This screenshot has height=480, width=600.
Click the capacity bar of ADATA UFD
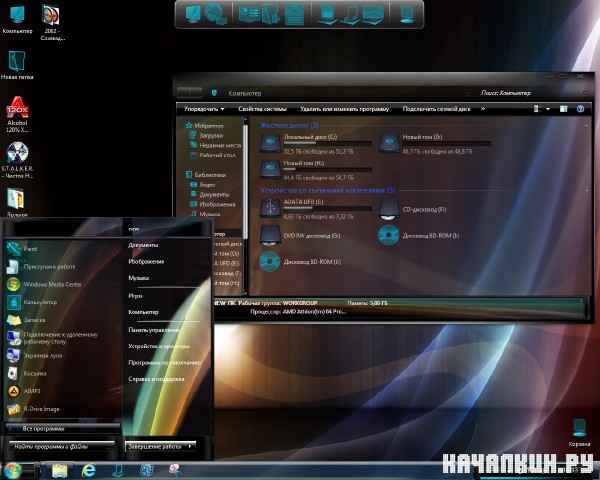pos(328,209)
